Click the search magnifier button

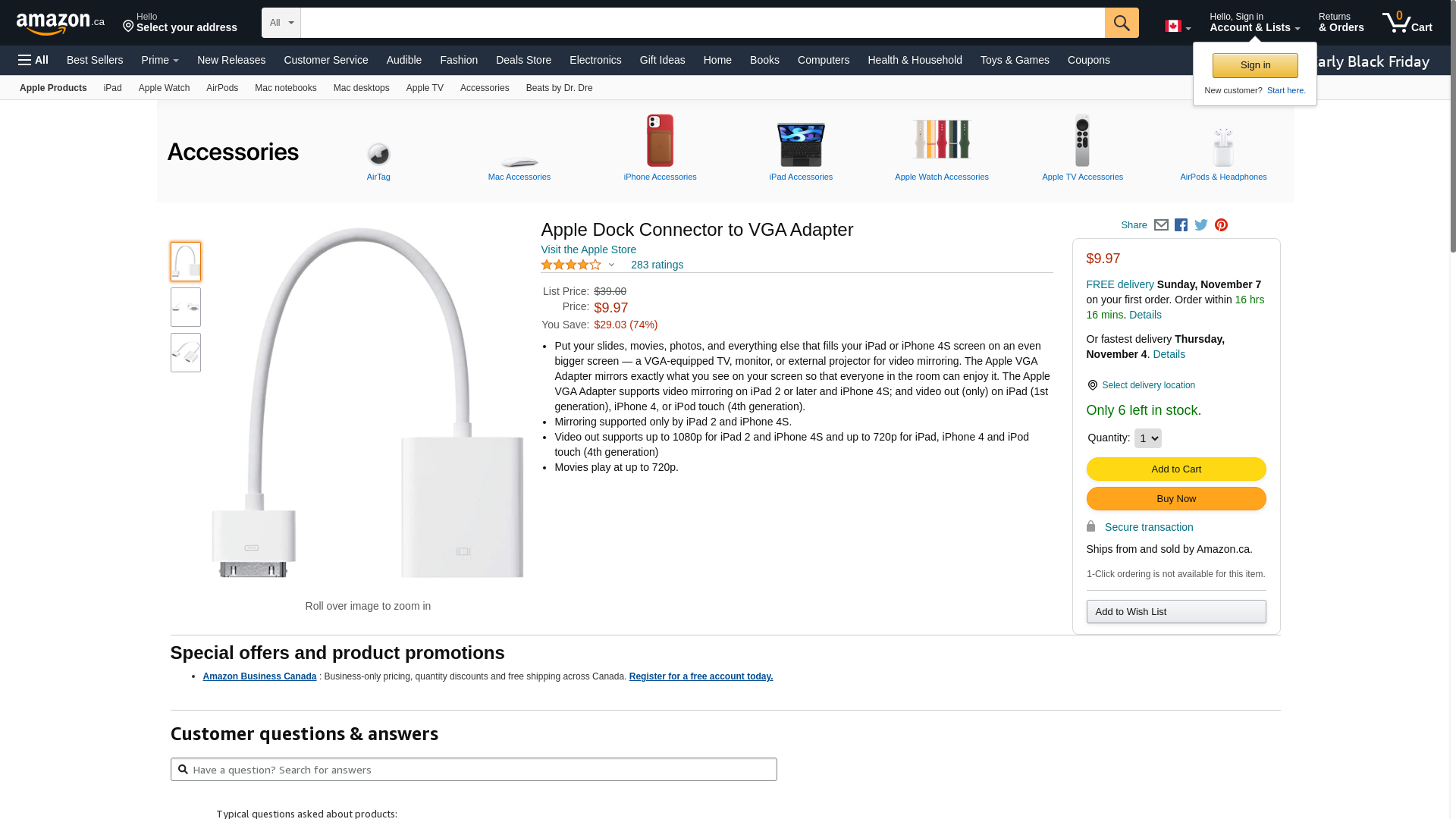tap(1121, 23)
